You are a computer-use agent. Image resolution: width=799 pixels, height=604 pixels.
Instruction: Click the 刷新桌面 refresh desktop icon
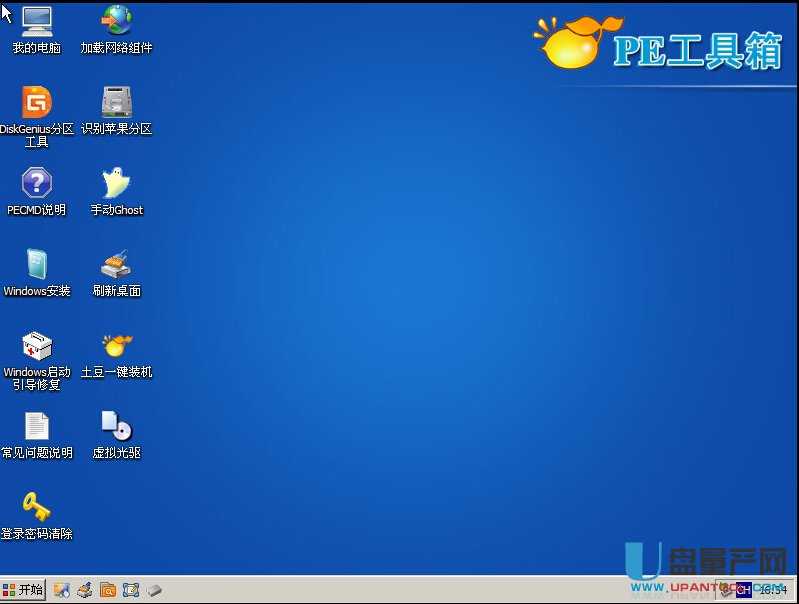click(x=117, y=265)
